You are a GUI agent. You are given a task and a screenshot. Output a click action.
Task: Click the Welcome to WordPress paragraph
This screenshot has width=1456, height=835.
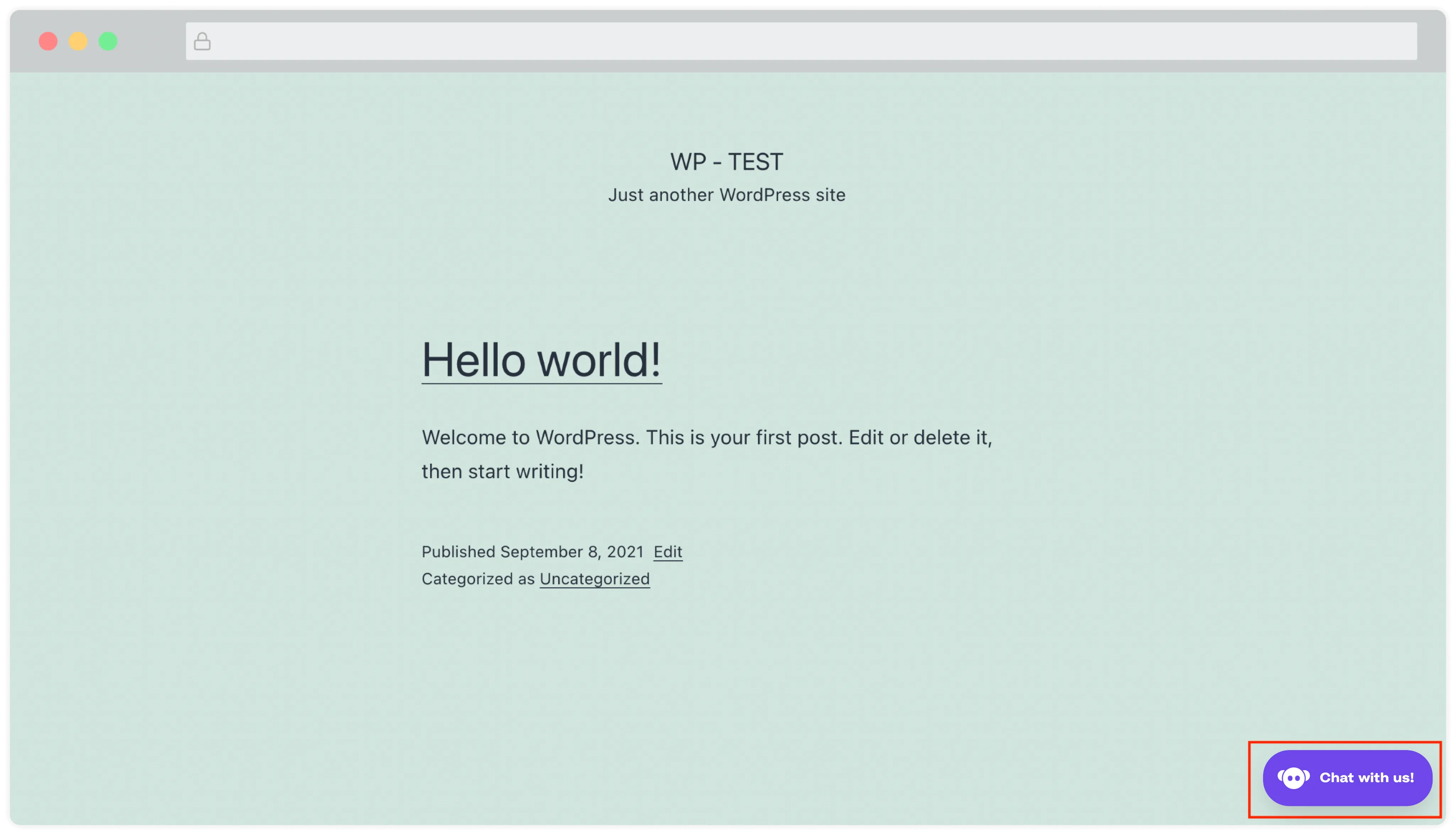point(707,454)
